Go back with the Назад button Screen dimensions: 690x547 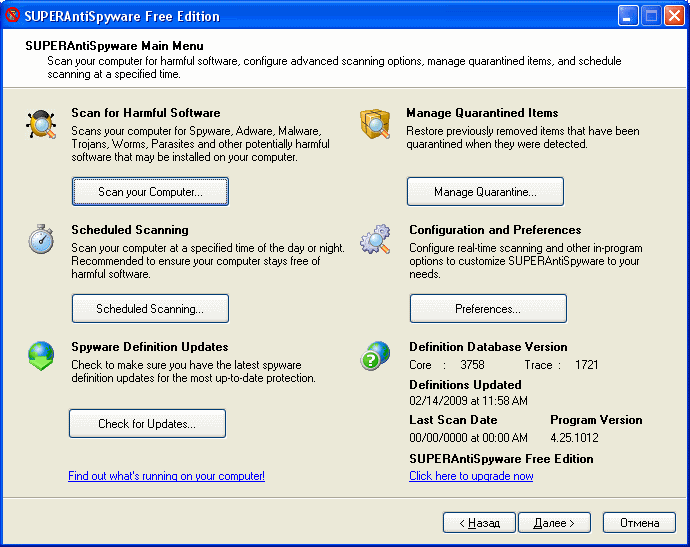(479, 522)
